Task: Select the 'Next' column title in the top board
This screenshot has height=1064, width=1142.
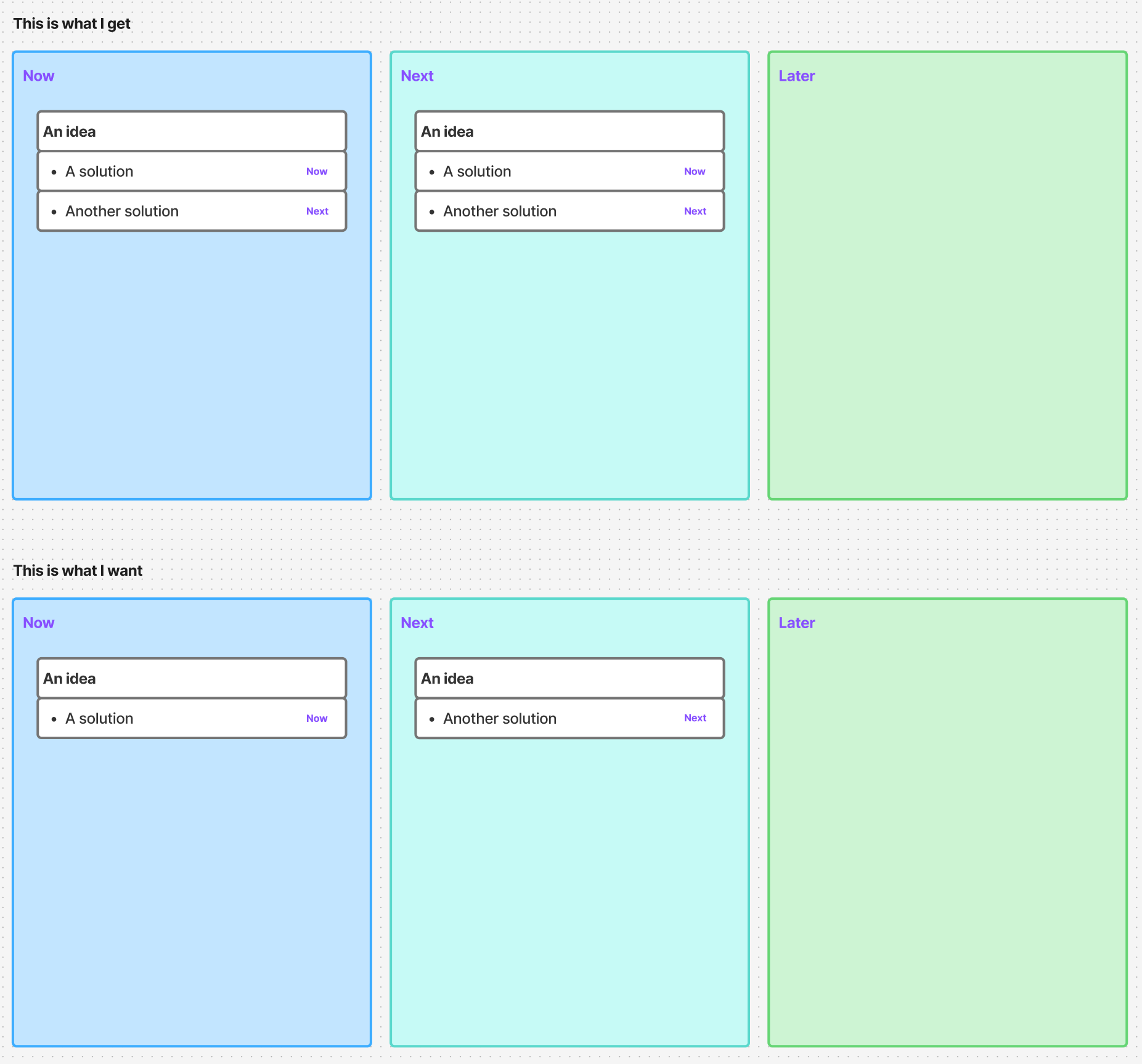Action: tap(417, 76)
